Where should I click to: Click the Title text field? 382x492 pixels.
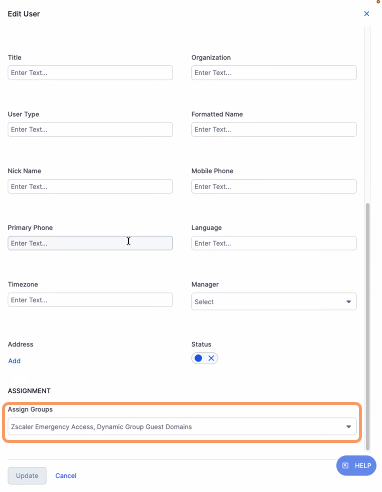(x=90, y=73)
